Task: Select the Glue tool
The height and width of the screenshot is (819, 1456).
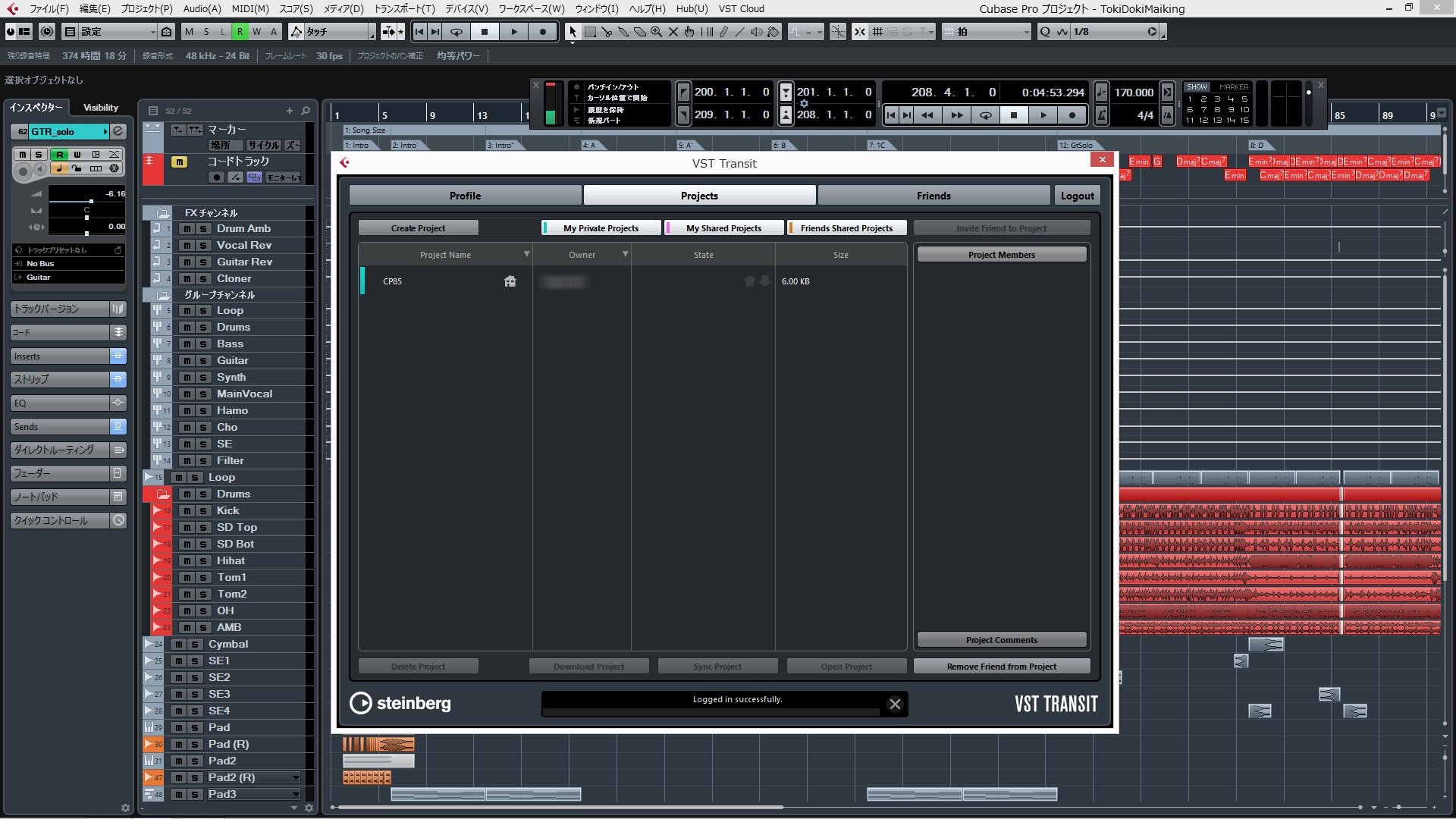Action: click(623, 32)
